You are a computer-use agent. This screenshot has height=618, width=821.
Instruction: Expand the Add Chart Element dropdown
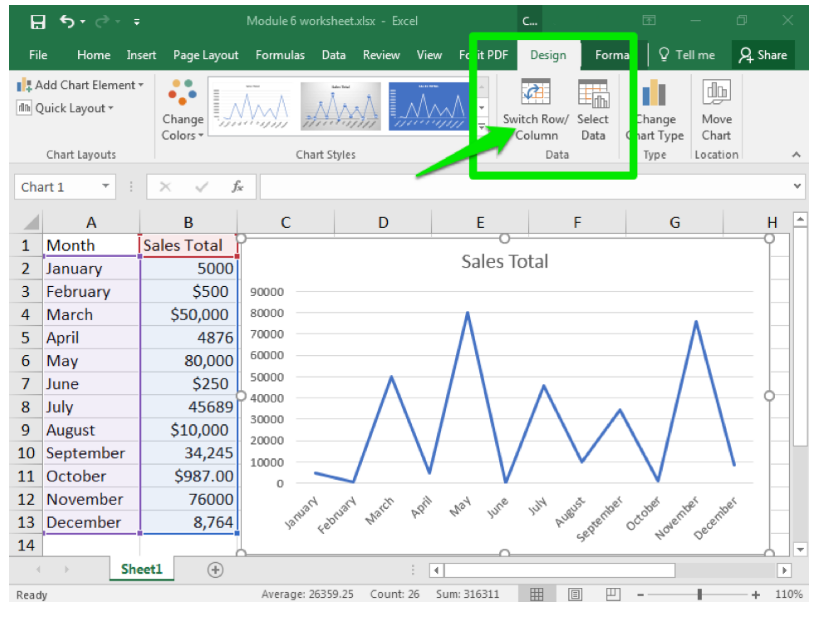81,85
